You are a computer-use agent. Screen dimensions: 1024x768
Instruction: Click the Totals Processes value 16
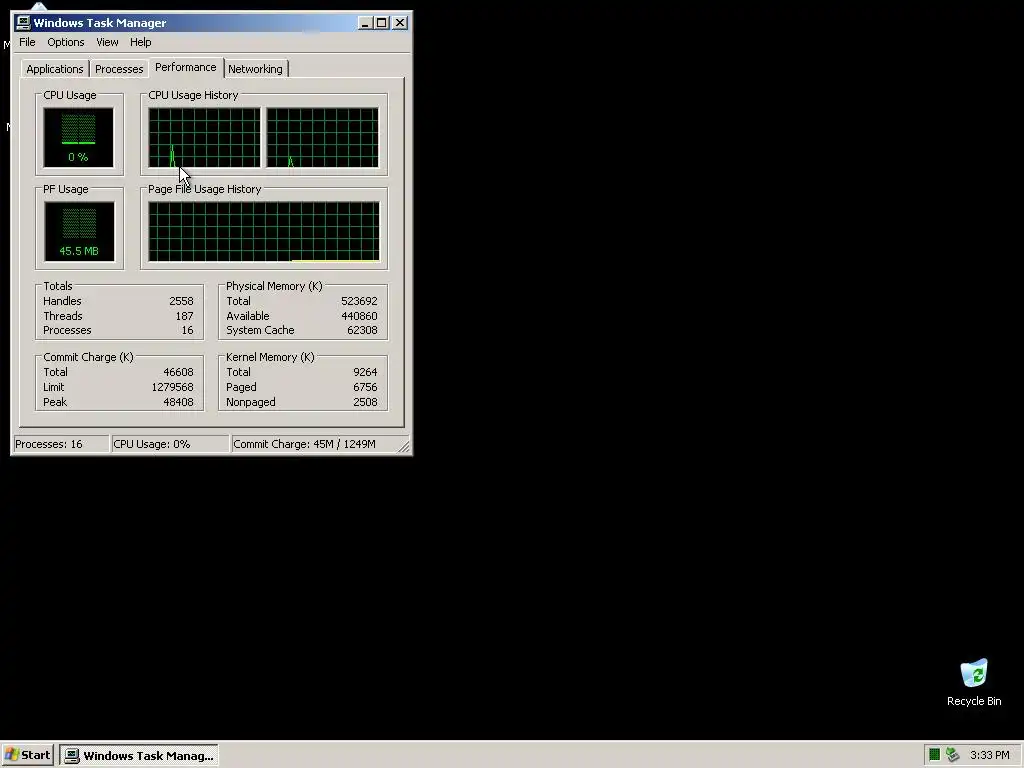point(187,330)
